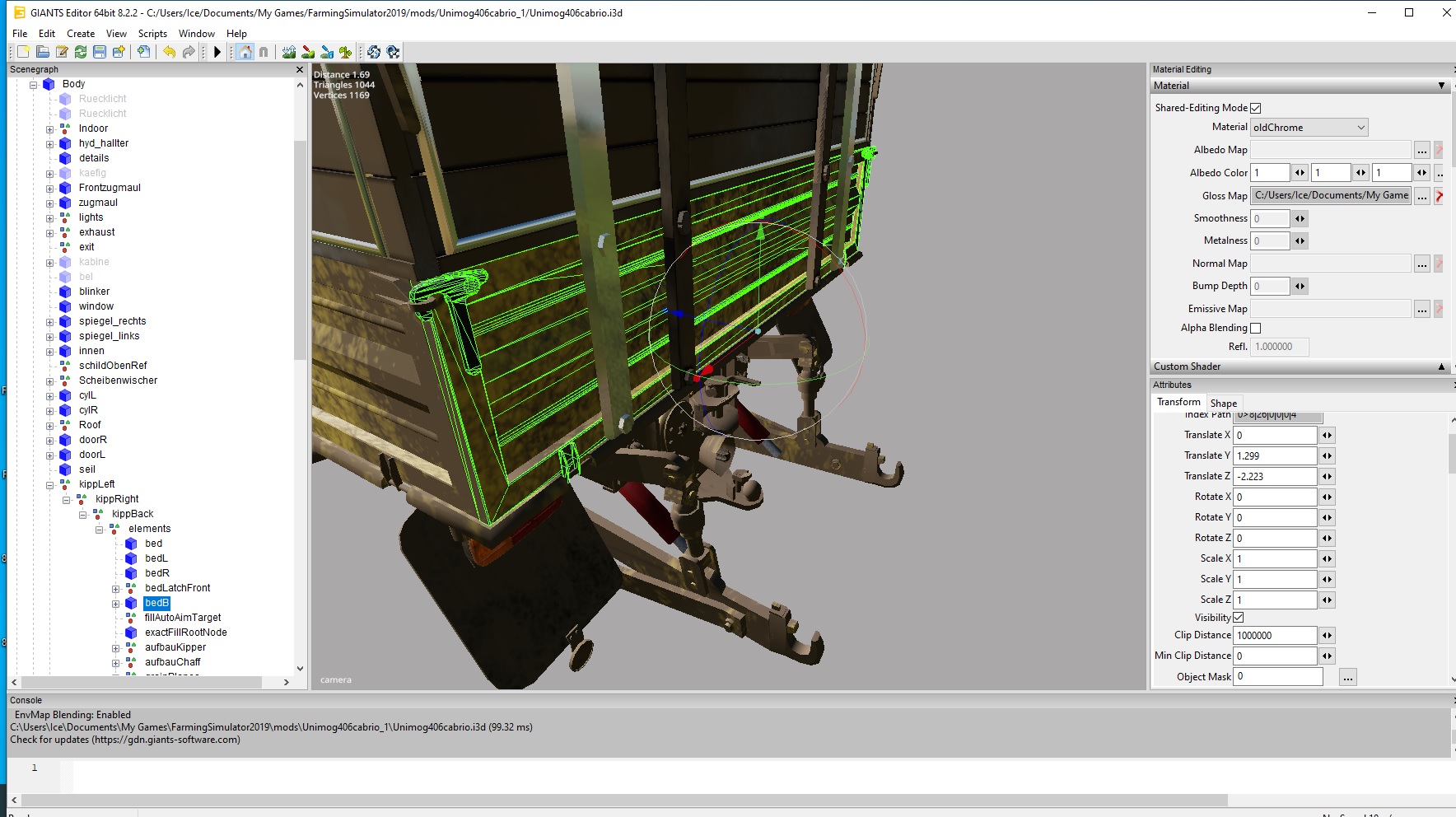Click the Translate Y input field
Screen dimensions: 1456x817
[x=1274, y=455]
